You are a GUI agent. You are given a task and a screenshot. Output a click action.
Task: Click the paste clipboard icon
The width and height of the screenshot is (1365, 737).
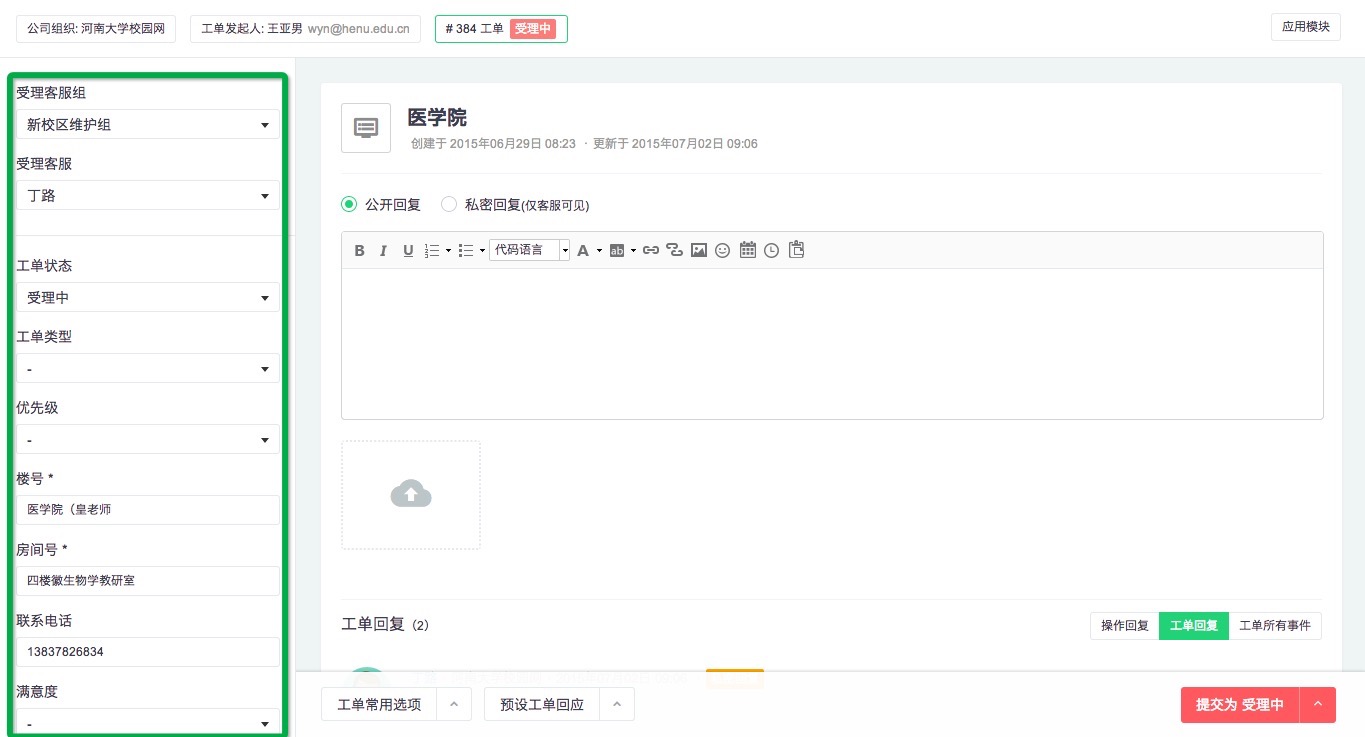pos(796,250)
